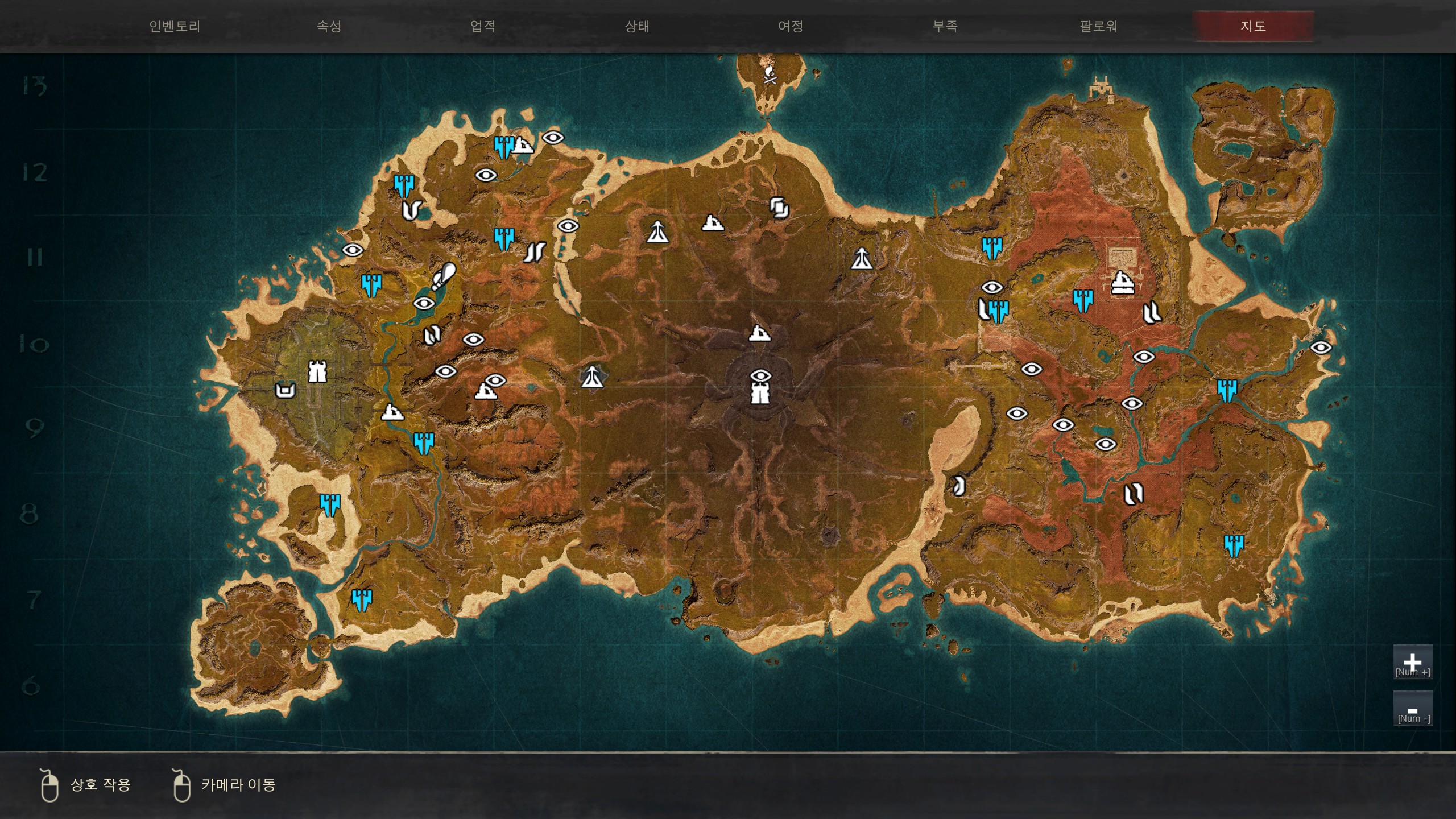Select the blue vault marker in the southwestern sandy cove
The height and width of the screenshot is (819, 1456).
click(x=330, y=504)
